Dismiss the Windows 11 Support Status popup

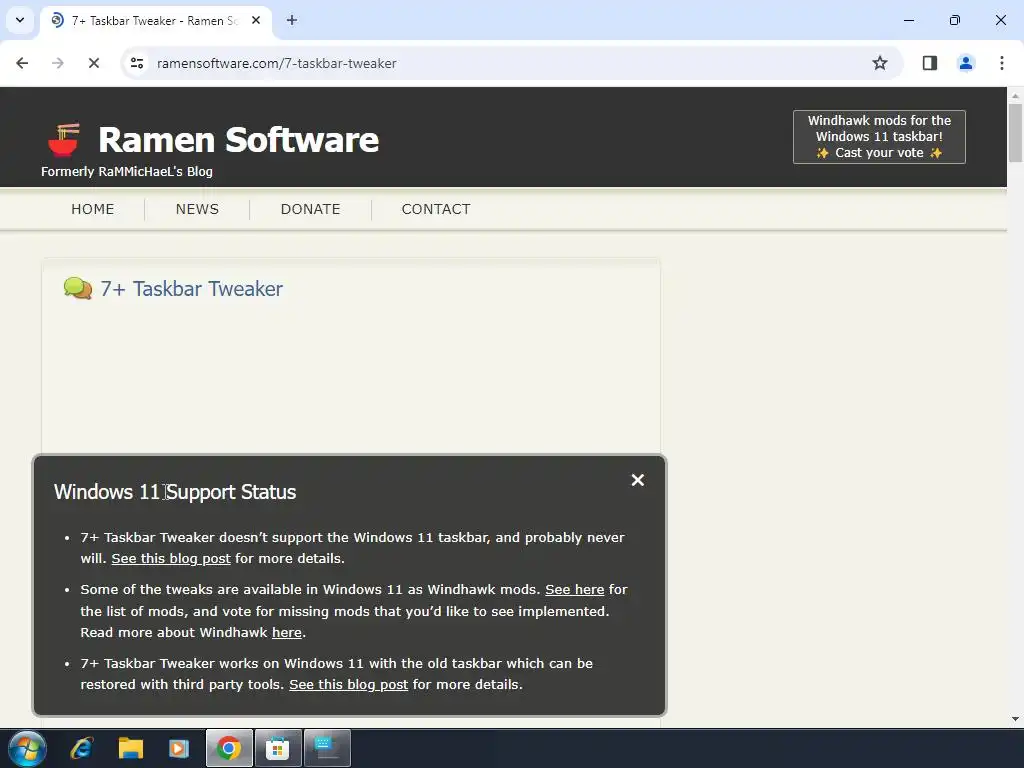coord(638,480)
